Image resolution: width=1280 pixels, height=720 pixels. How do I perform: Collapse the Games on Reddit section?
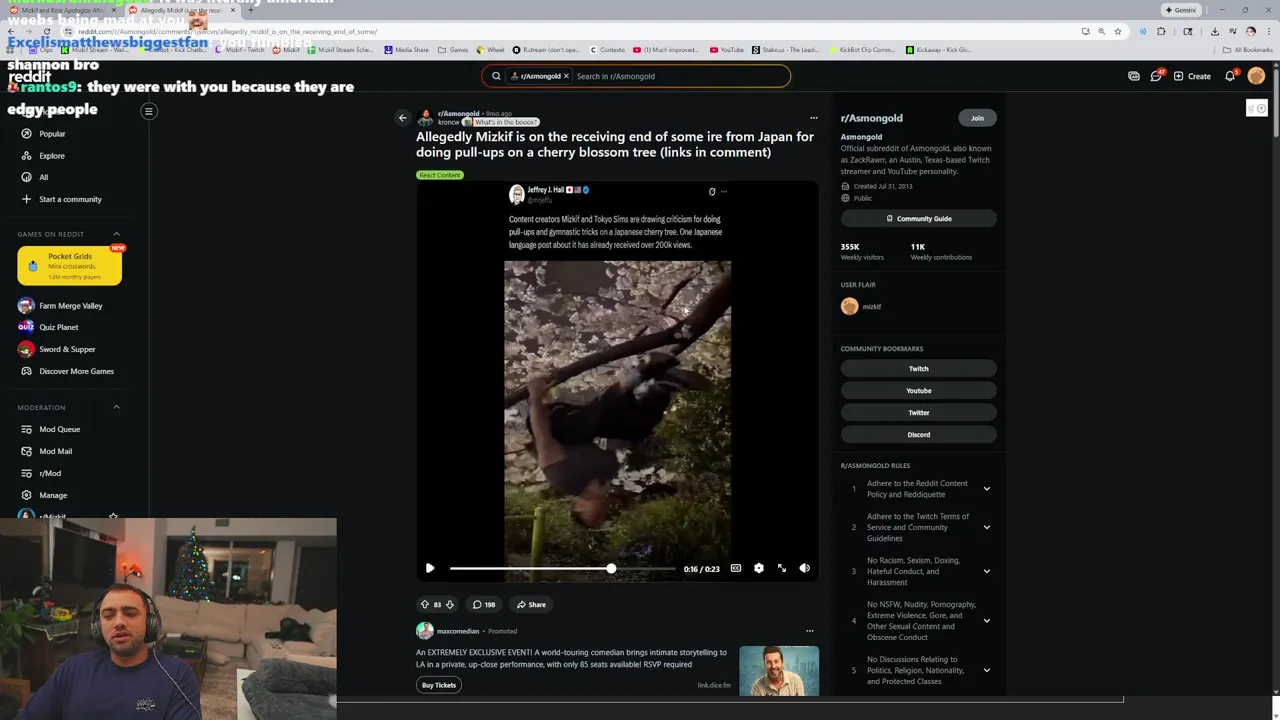point(116,234)
